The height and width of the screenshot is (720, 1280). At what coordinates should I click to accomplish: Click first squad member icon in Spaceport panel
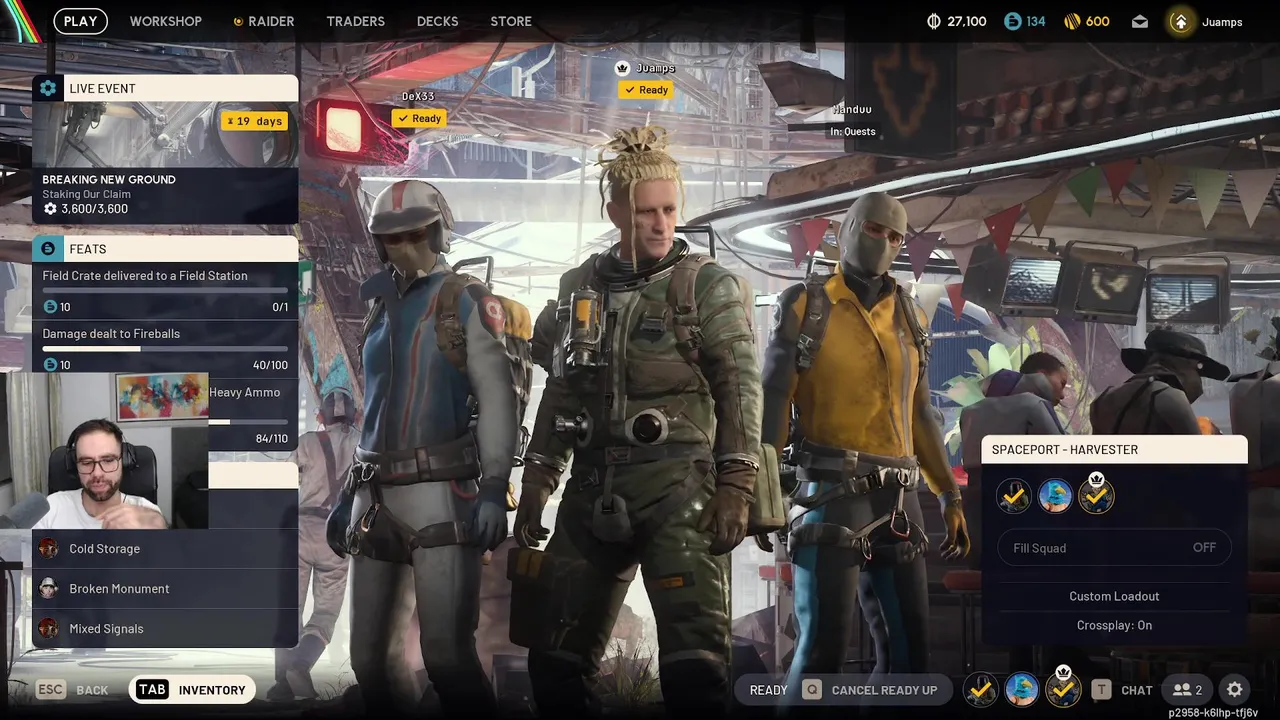1013,496
